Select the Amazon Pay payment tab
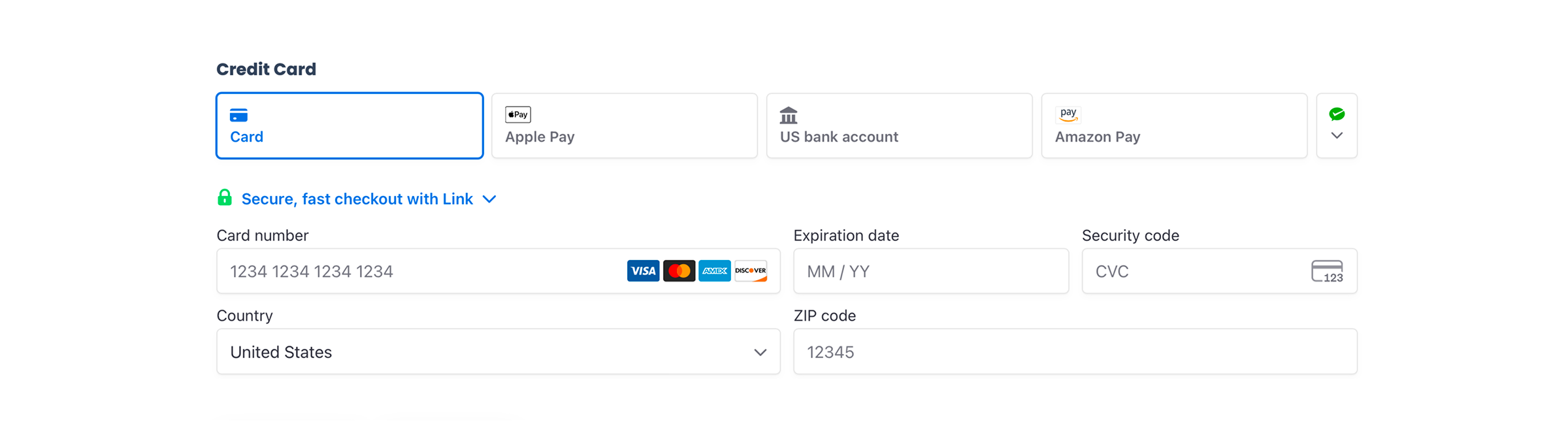The image size is (1568, 439). [x=1174, y=125]
